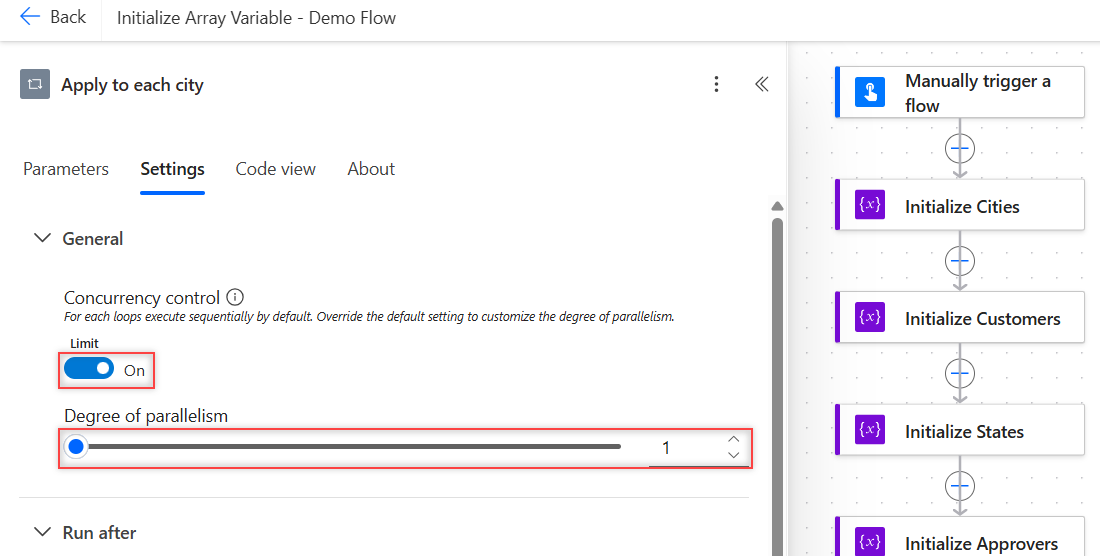Click the Apply to each city heading
This screenshot has height=556, width=1100.
132,85
